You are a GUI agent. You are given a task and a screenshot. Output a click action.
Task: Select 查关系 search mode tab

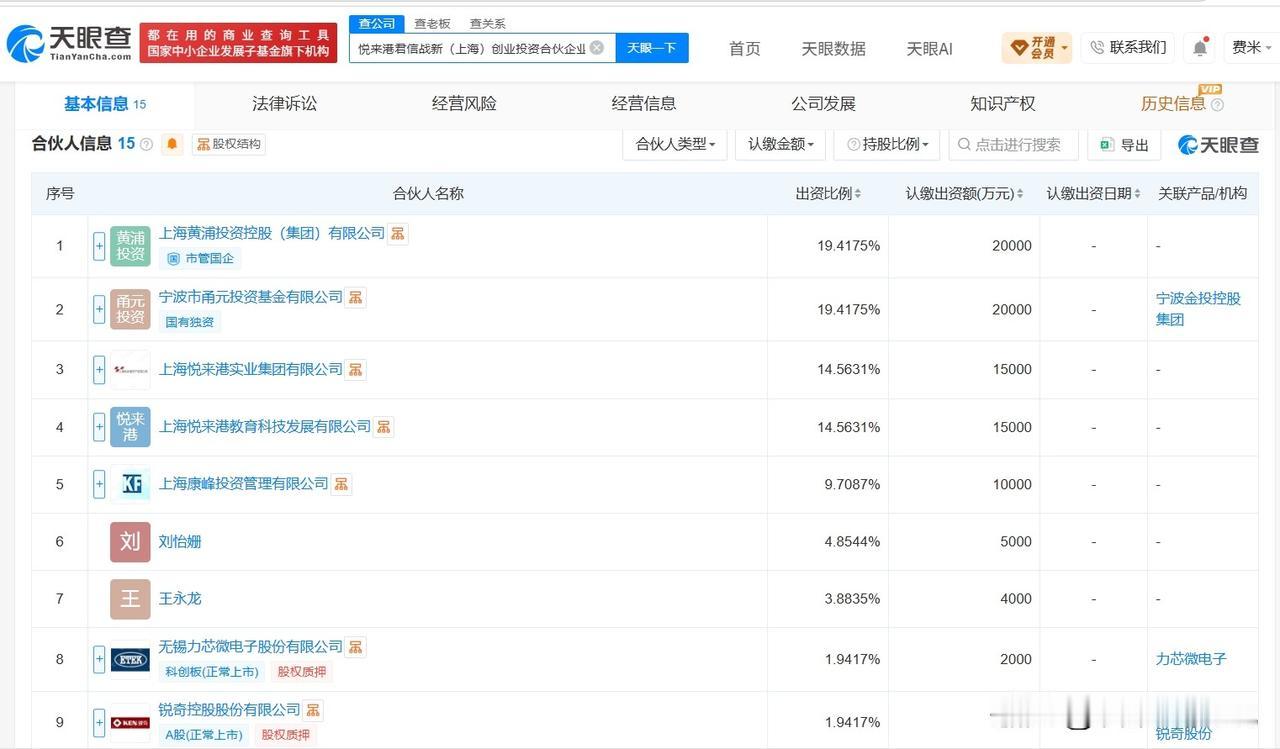tap(487, 24)
